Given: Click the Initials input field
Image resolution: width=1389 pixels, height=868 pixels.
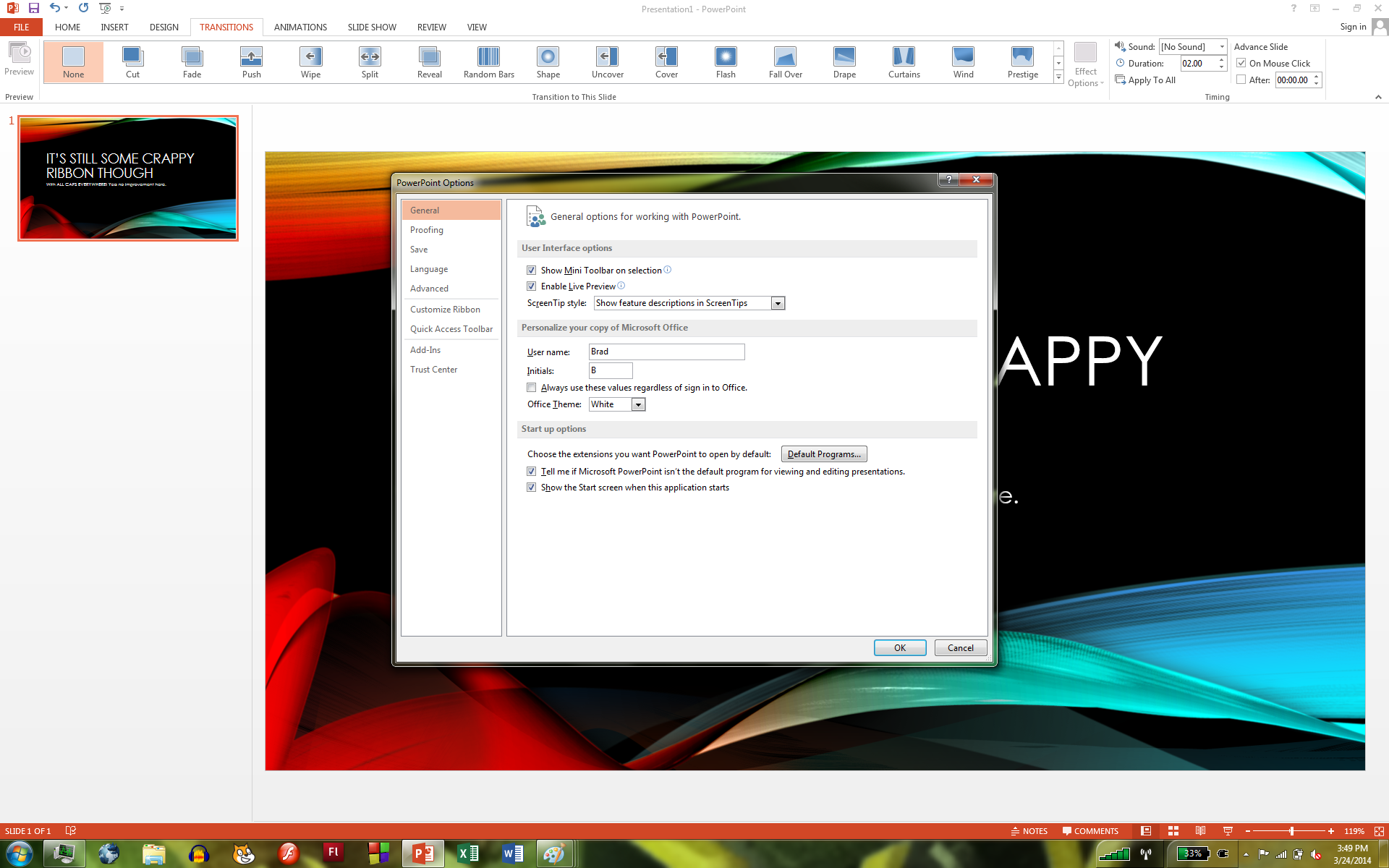Looking at the screenshot, I should click(x=611, y=370).
